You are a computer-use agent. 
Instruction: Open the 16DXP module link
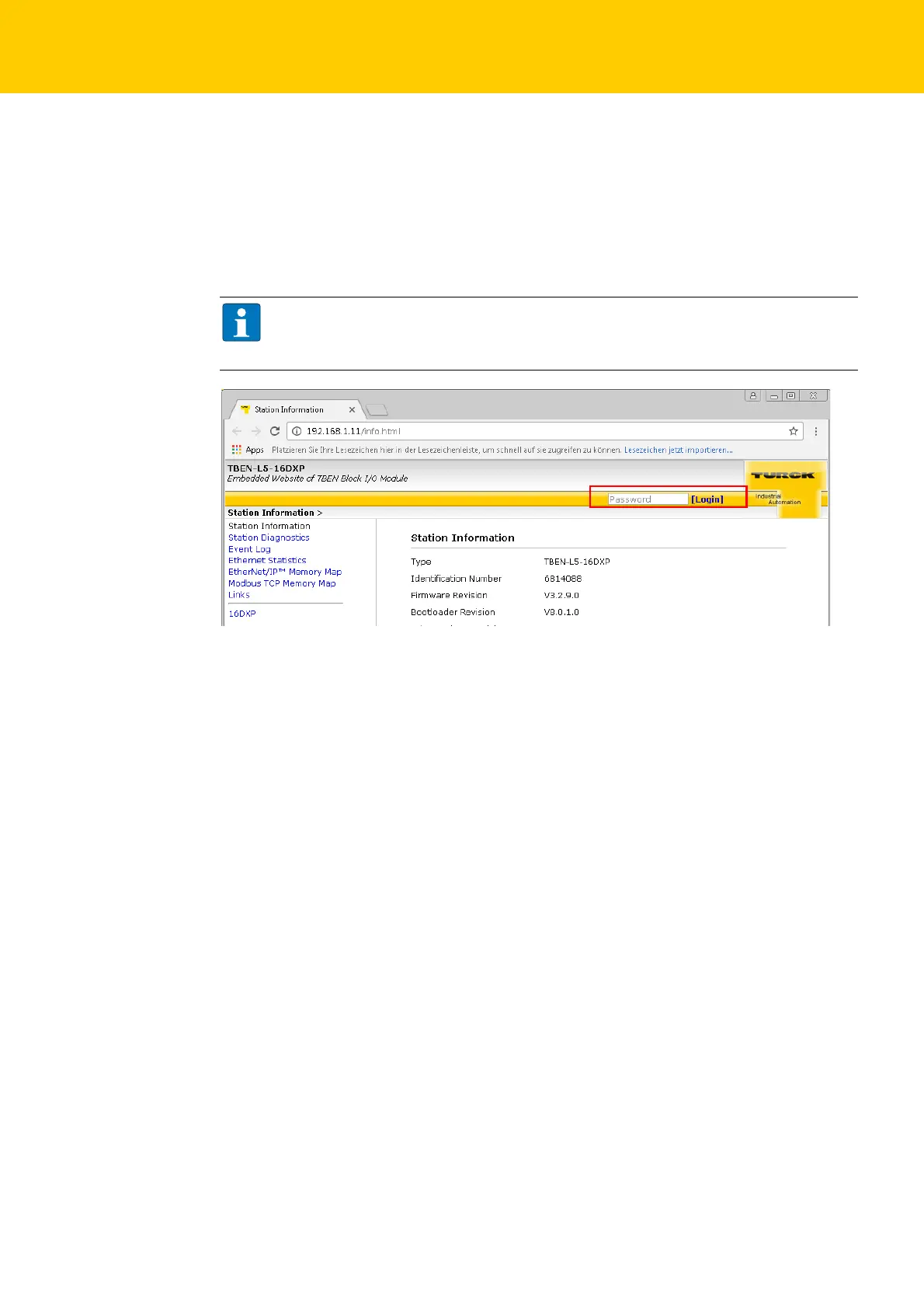(x=242, y=614)
